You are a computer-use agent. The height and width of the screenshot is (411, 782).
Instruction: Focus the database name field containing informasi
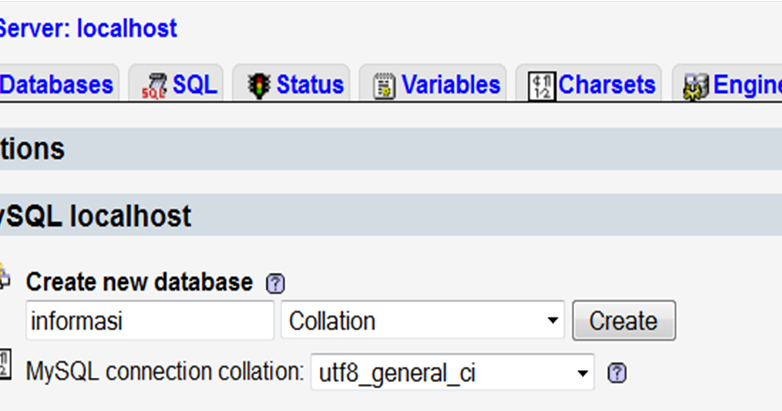point(148,321)
